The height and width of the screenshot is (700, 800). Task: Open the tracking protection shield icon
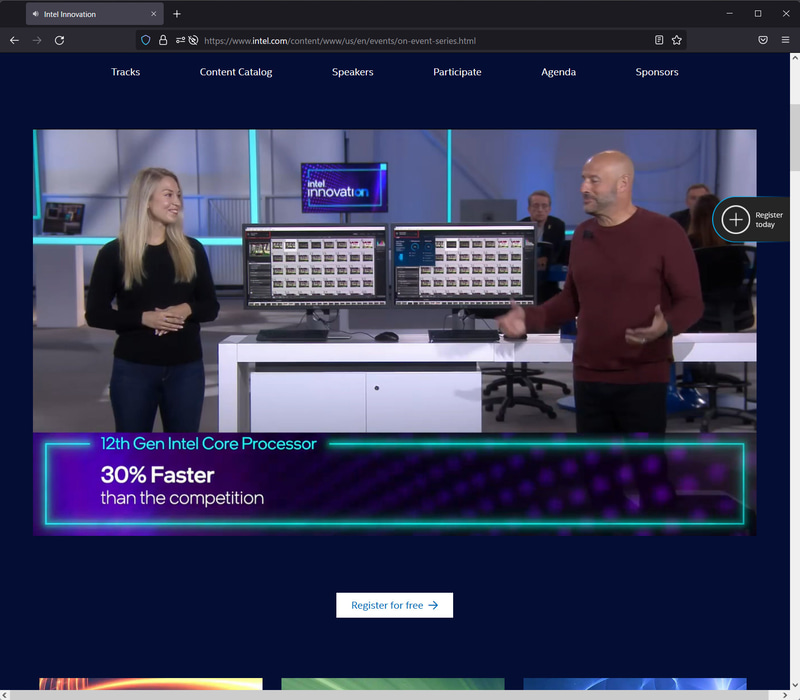tap(145, 40)
